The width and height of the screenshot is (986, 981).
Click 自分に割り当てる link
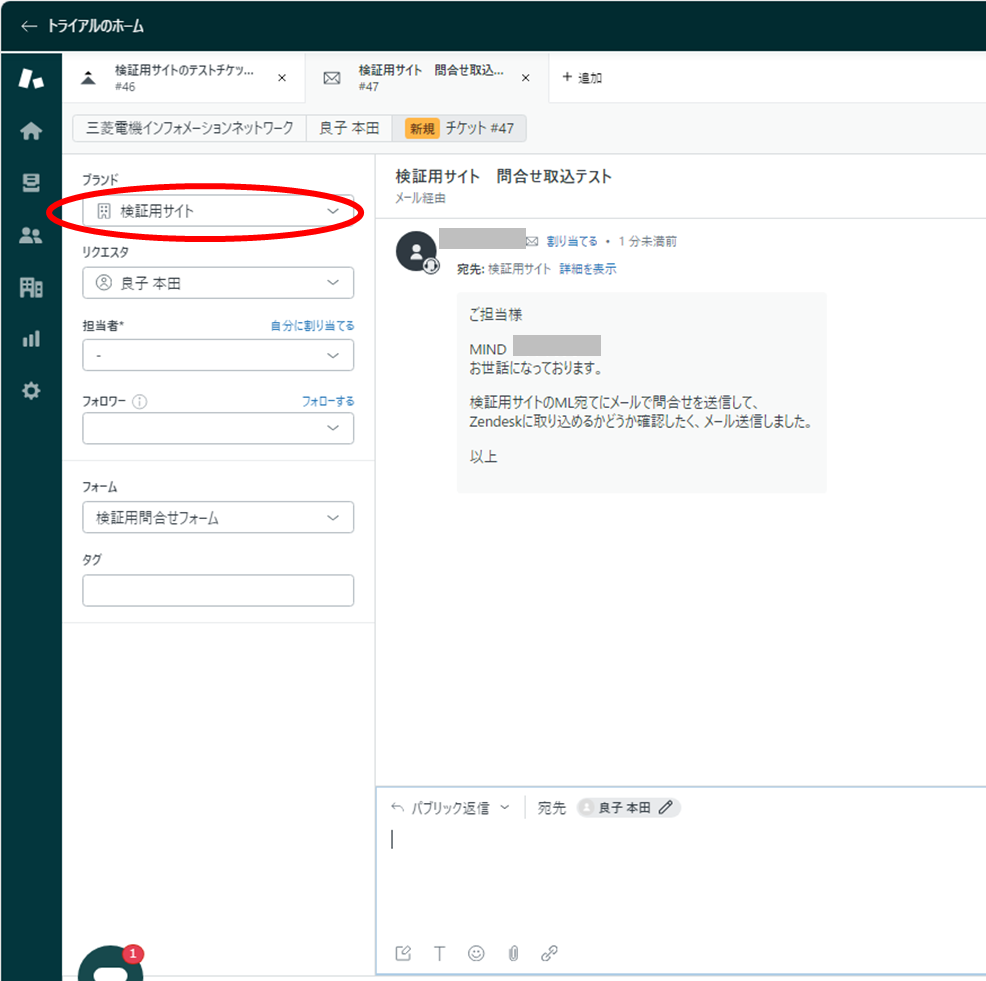click(312, 326)
